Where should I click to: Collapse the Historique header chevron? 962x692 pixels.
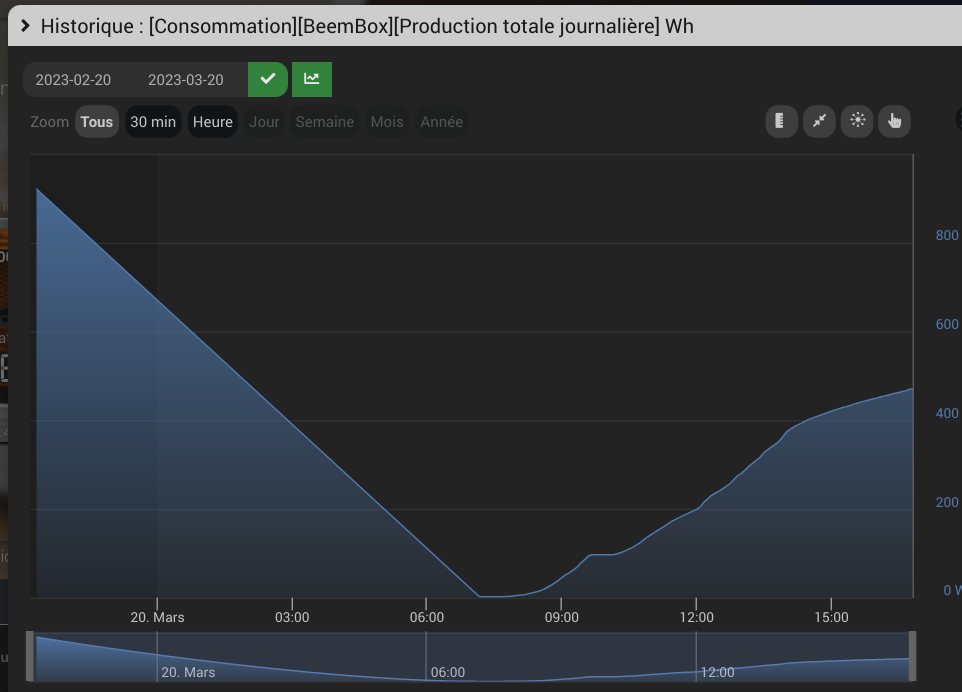click(x=26, y=26)
